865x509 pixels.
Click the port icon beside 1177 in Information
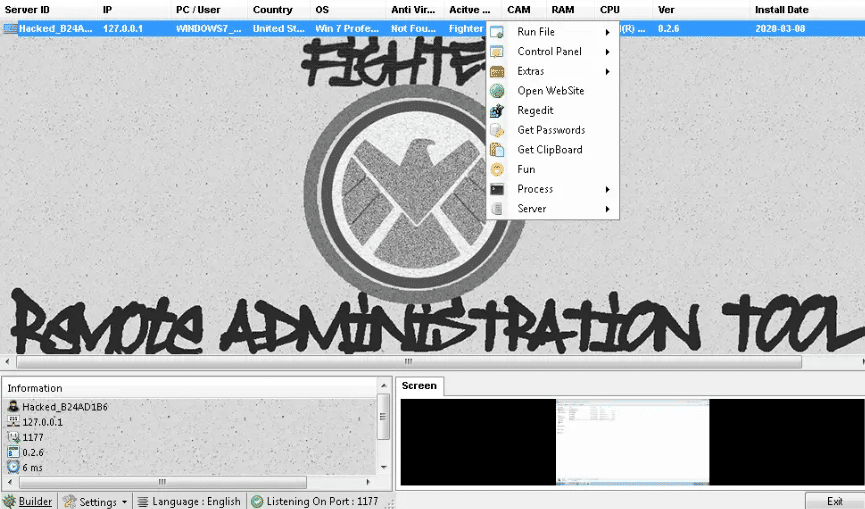tap(13, 437)
